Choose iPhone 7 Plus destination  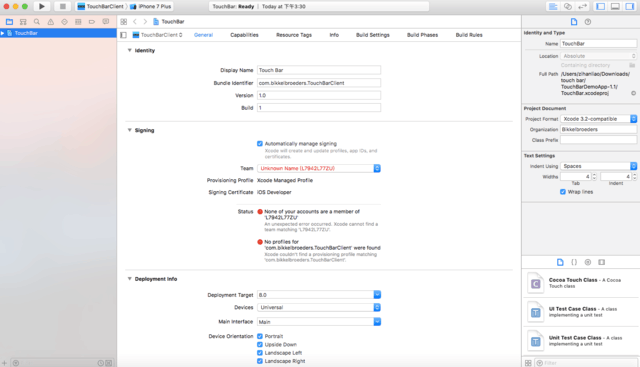click(x=151, y=7)
